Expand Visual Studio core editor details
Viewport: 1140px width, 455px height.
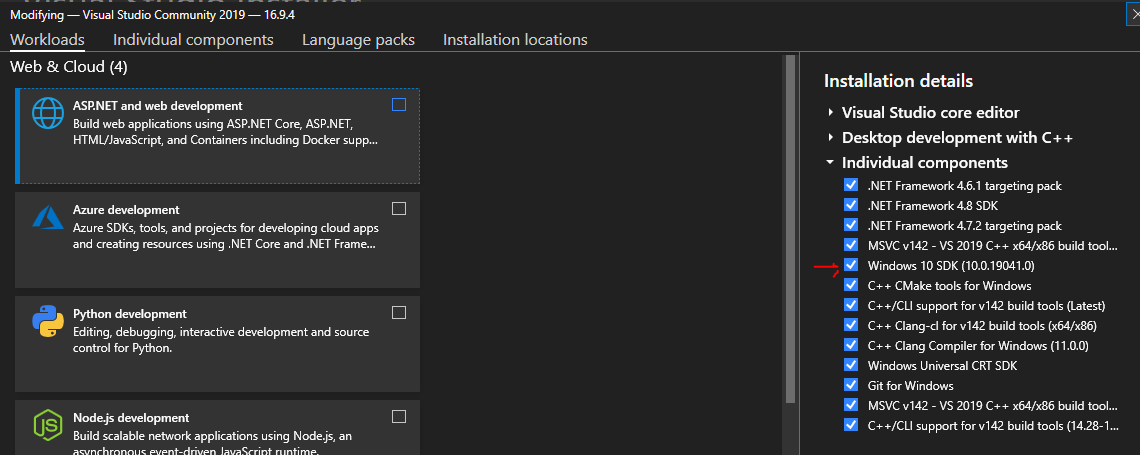(830, 113)
